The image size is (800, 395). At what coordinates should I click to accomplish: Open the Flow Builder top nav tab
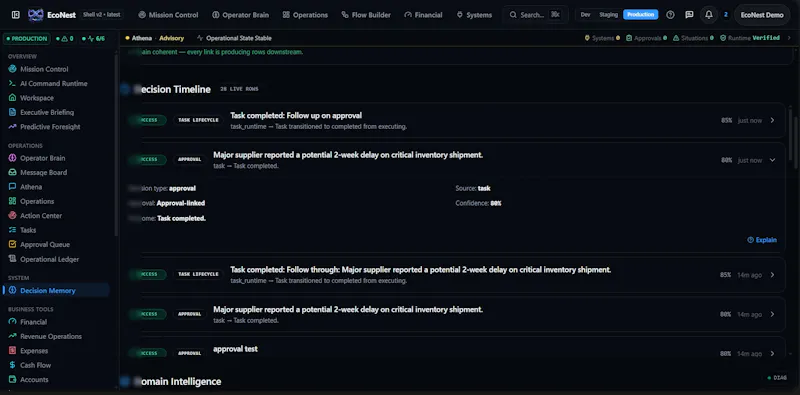(x=366, y=15)
